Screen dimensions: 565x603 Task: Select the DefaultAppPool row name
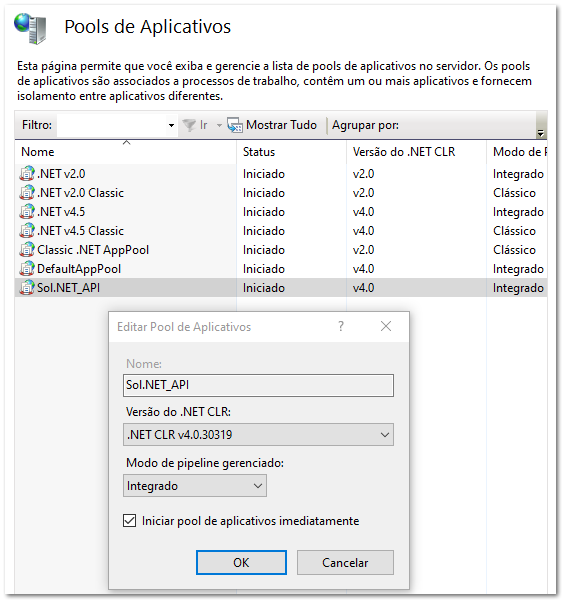(79, 269)
